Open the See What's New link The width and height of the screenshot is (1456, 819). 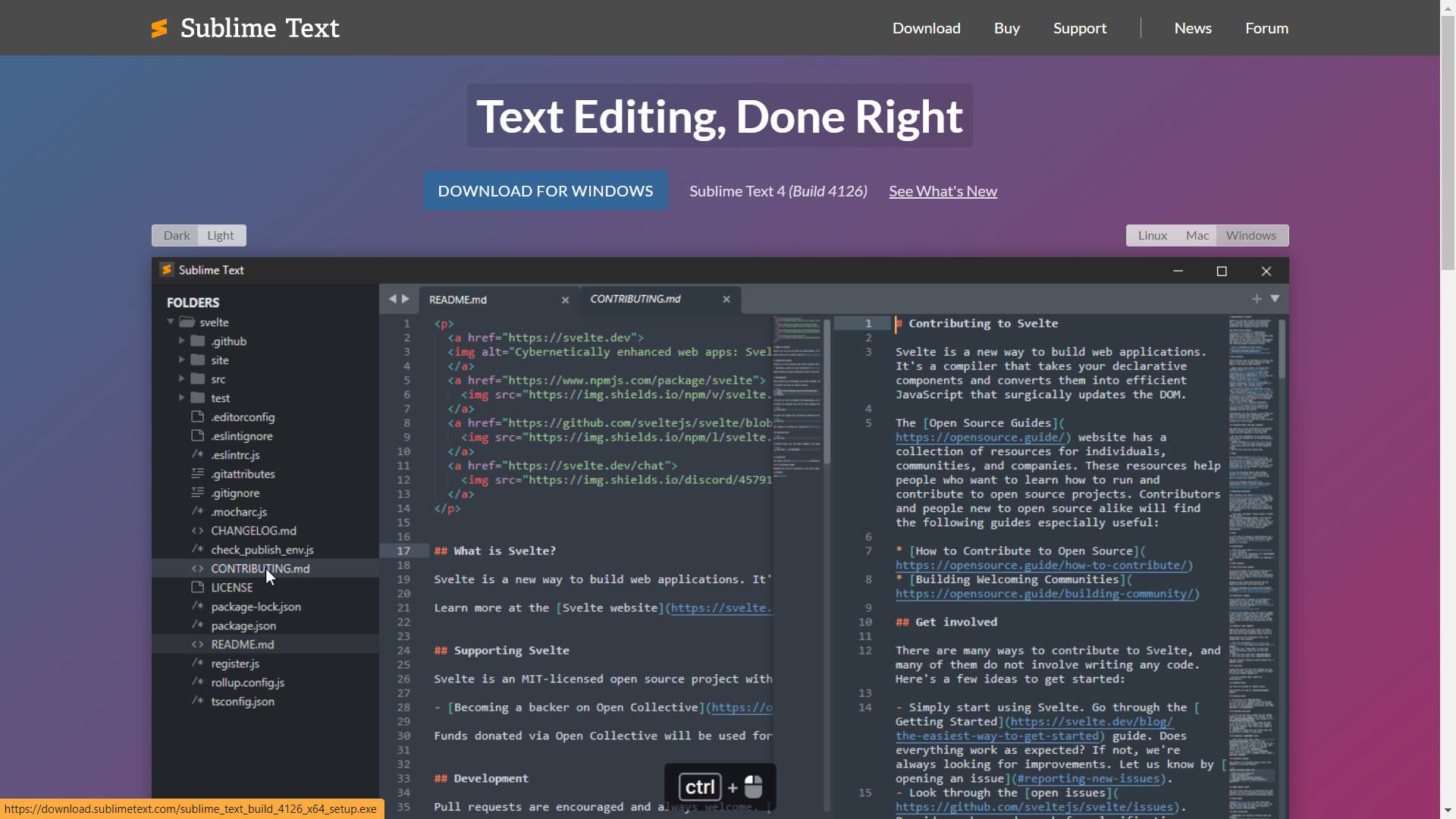pyautogui.click(x=943, y=192)
